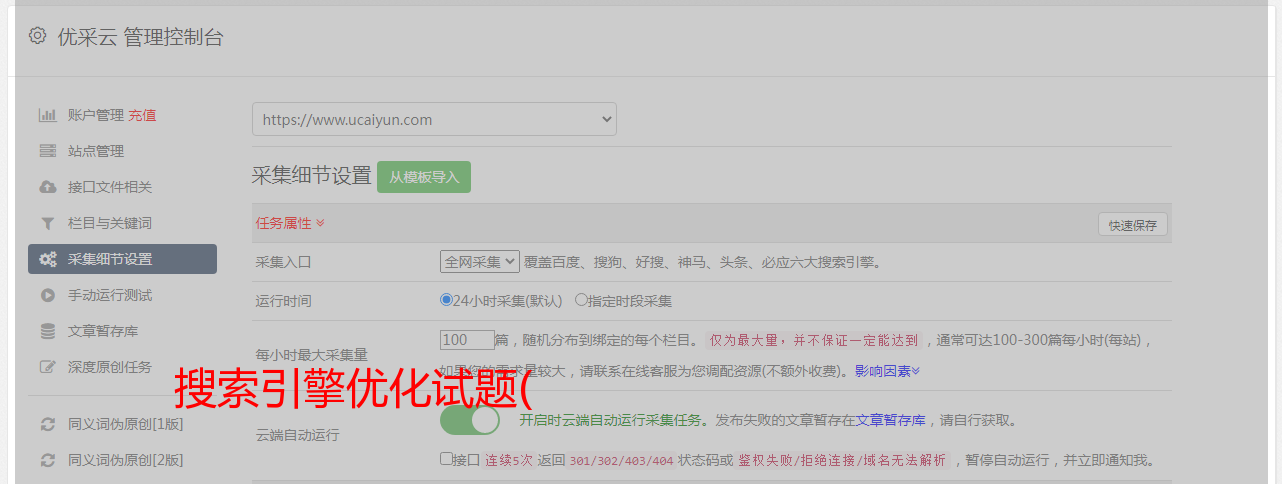Open the 文章暂存库 hyperlink in description
This screenshot has height=484, width=1282.
tap(891, 420)
